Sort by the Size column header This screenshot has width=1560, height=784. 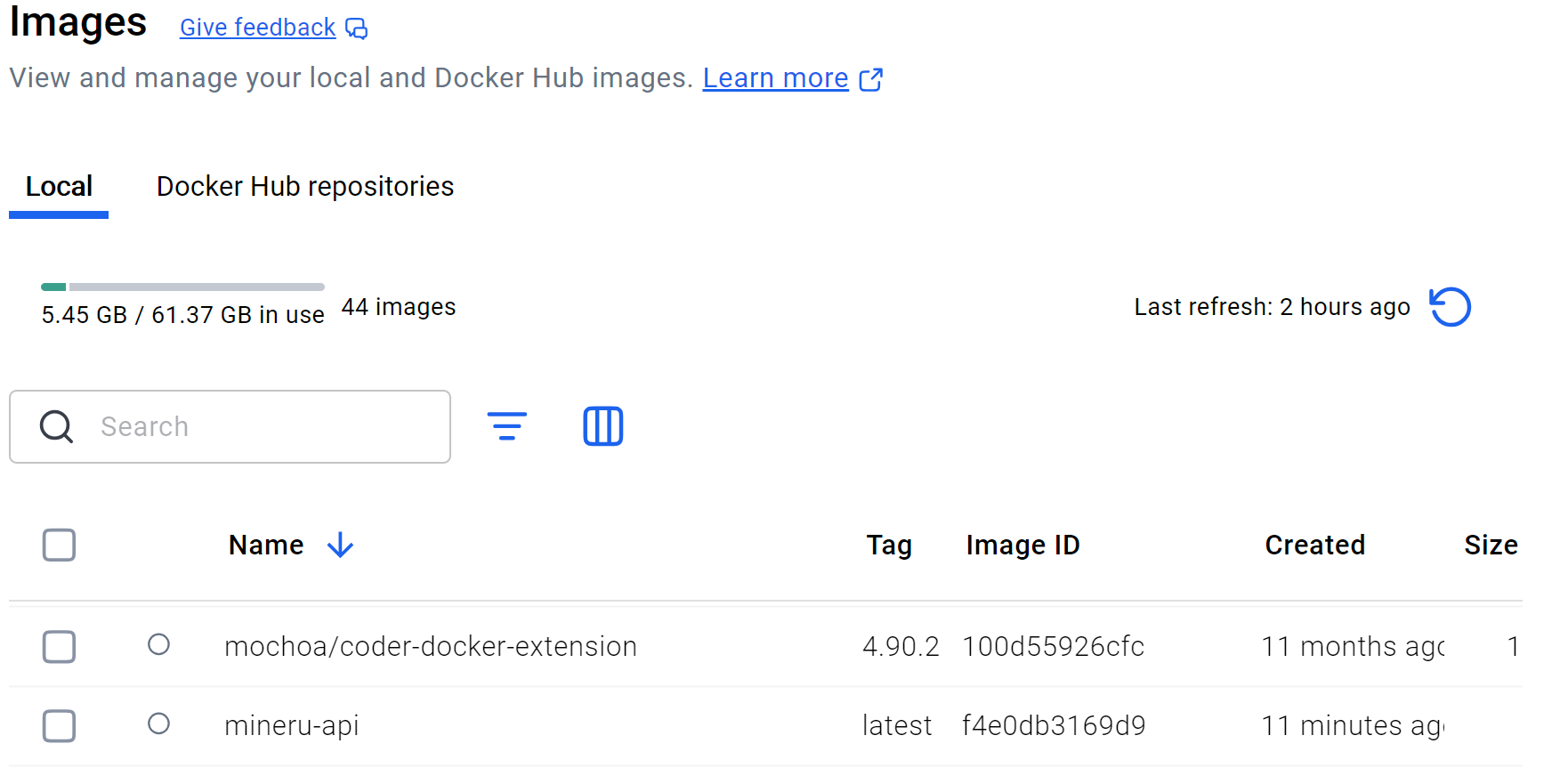coord(1490,545)
